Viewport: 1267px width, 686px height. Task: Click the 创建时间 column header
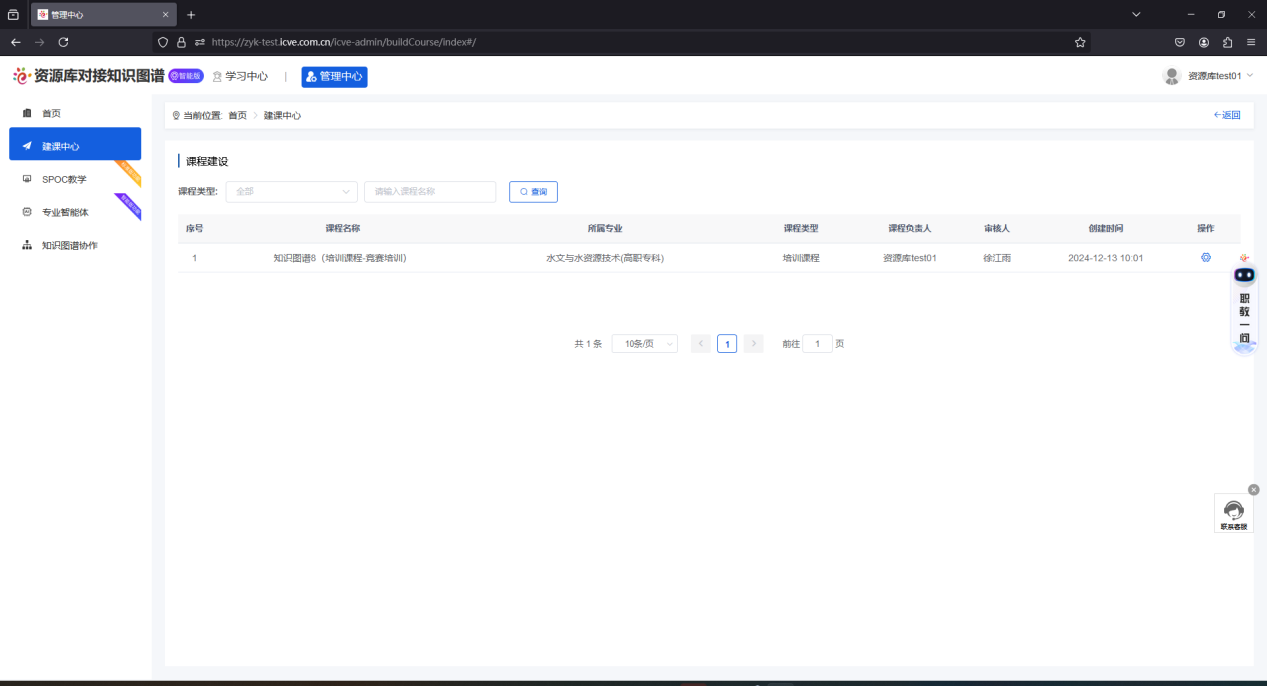1106,228
